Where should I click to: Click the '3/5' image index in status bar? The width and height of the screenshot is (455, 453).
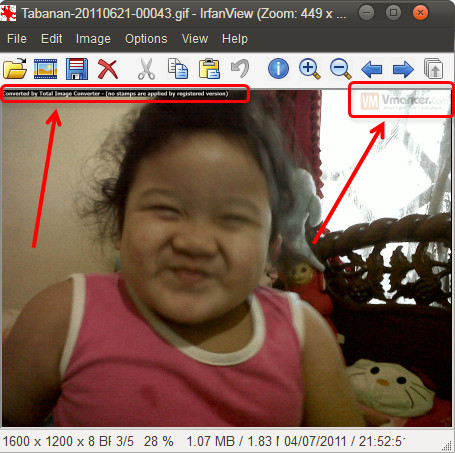(125, 441)
